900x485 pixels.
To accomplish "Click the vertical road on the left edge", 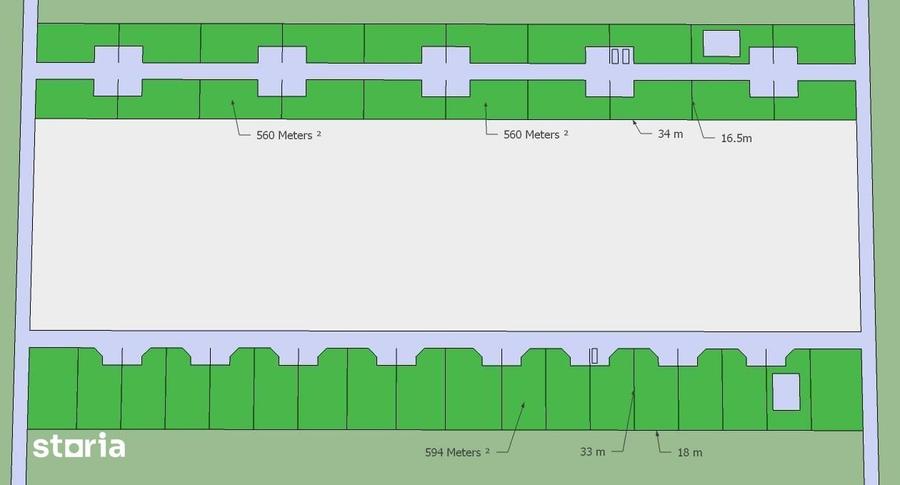I will click(x=22, y=242).
